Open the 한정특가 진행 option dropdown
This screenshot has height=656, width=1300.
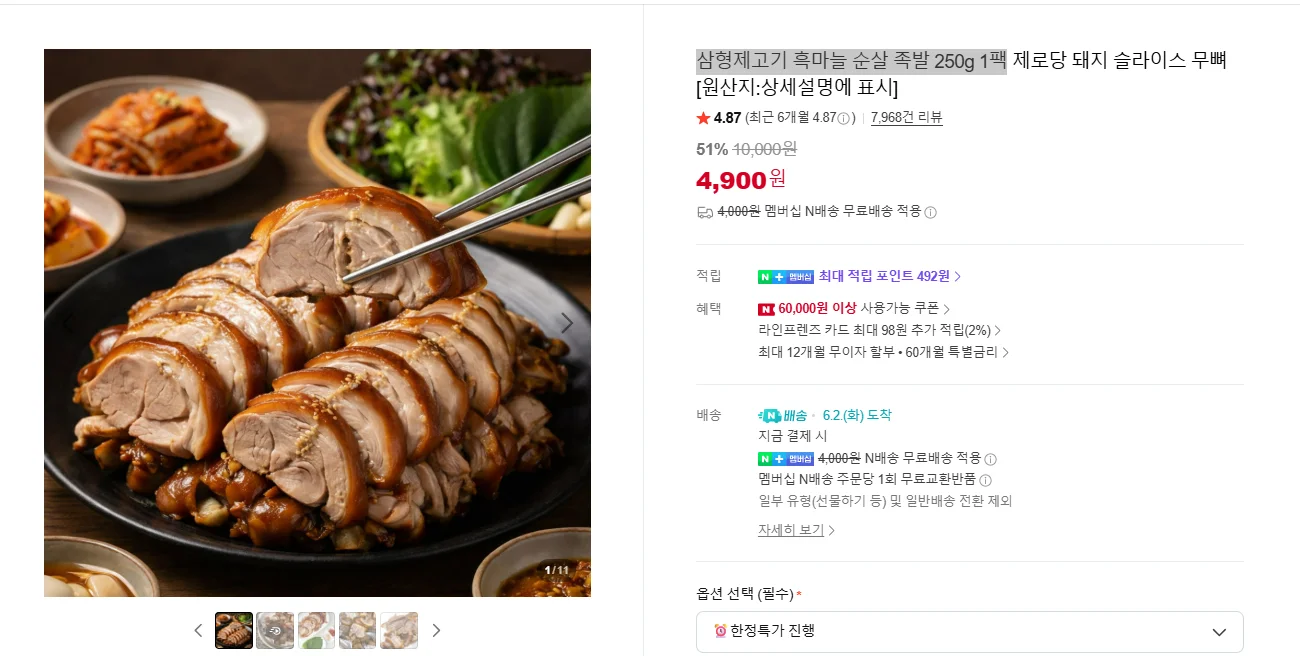(x=969, y=631)
